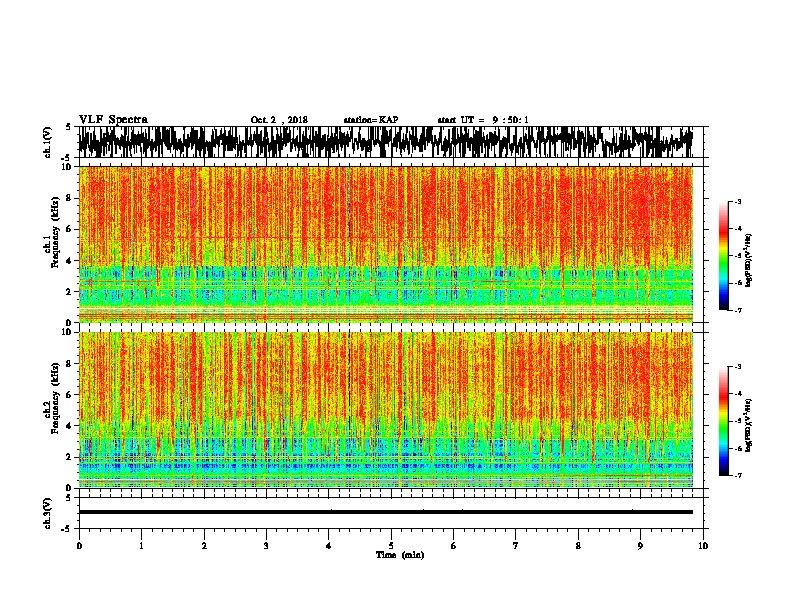
Task: Click tick label "6" on the Time axis
Action: [x=454, y=545]
